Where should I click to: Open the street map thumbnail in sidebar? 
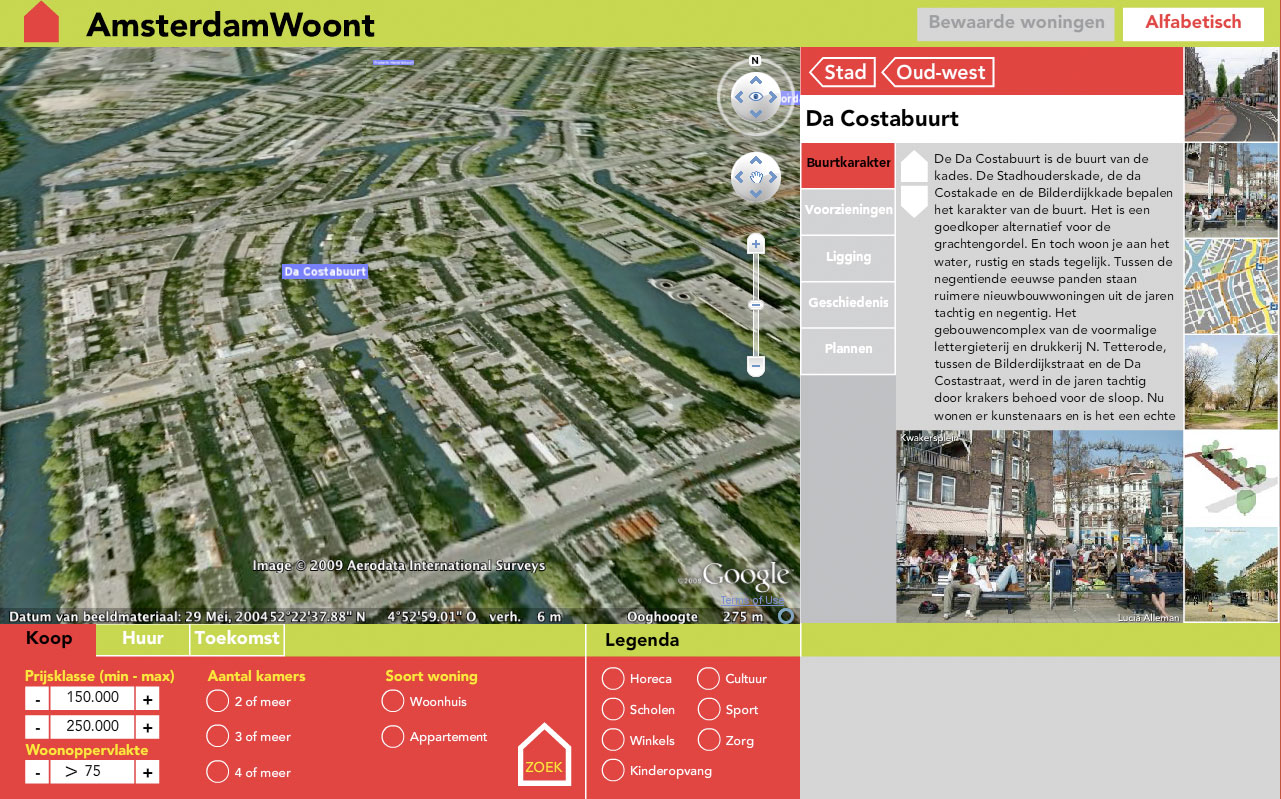pos(1231,286)
